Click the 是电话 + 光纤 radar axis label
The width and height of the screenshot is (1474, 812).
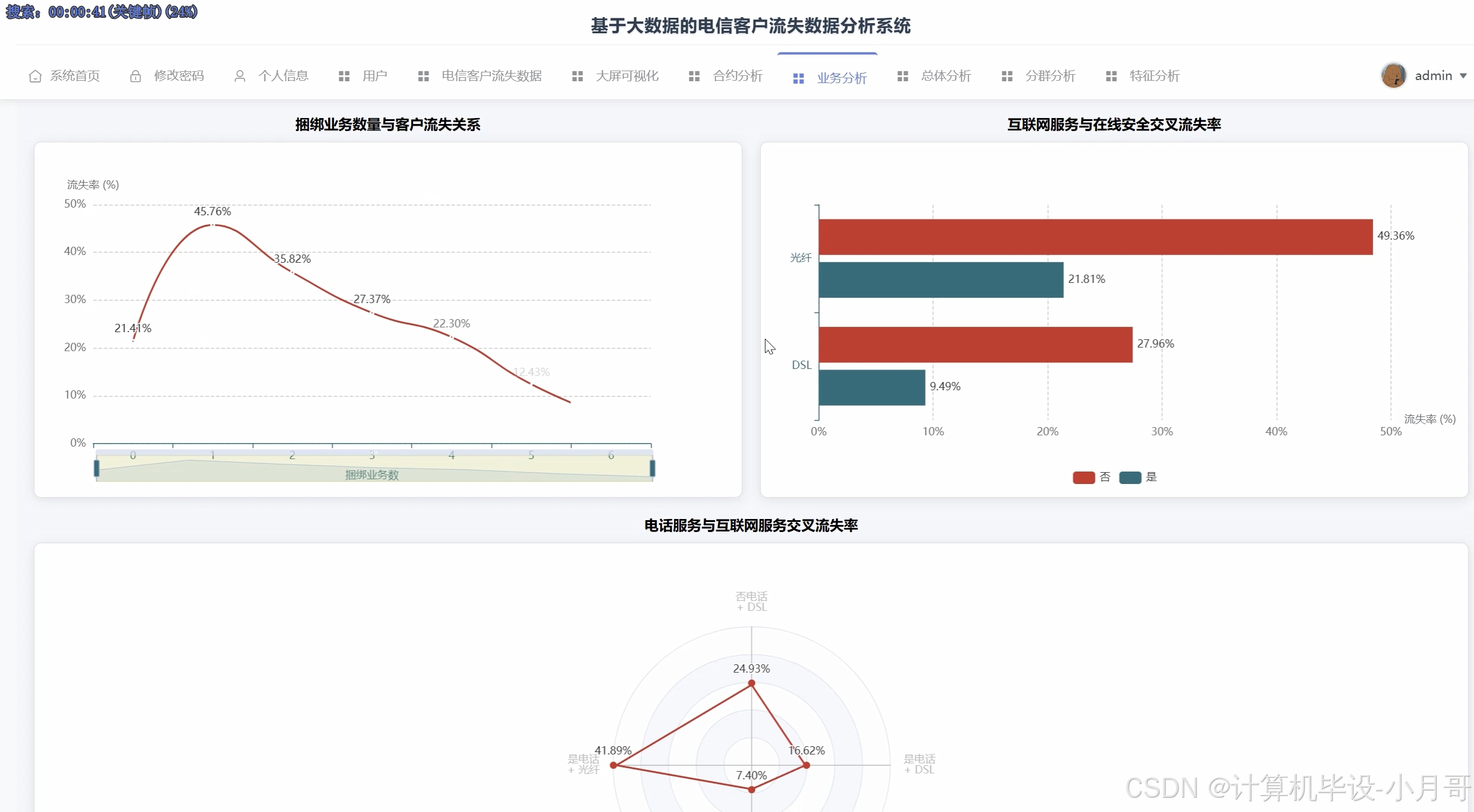(x=583, y=765)
